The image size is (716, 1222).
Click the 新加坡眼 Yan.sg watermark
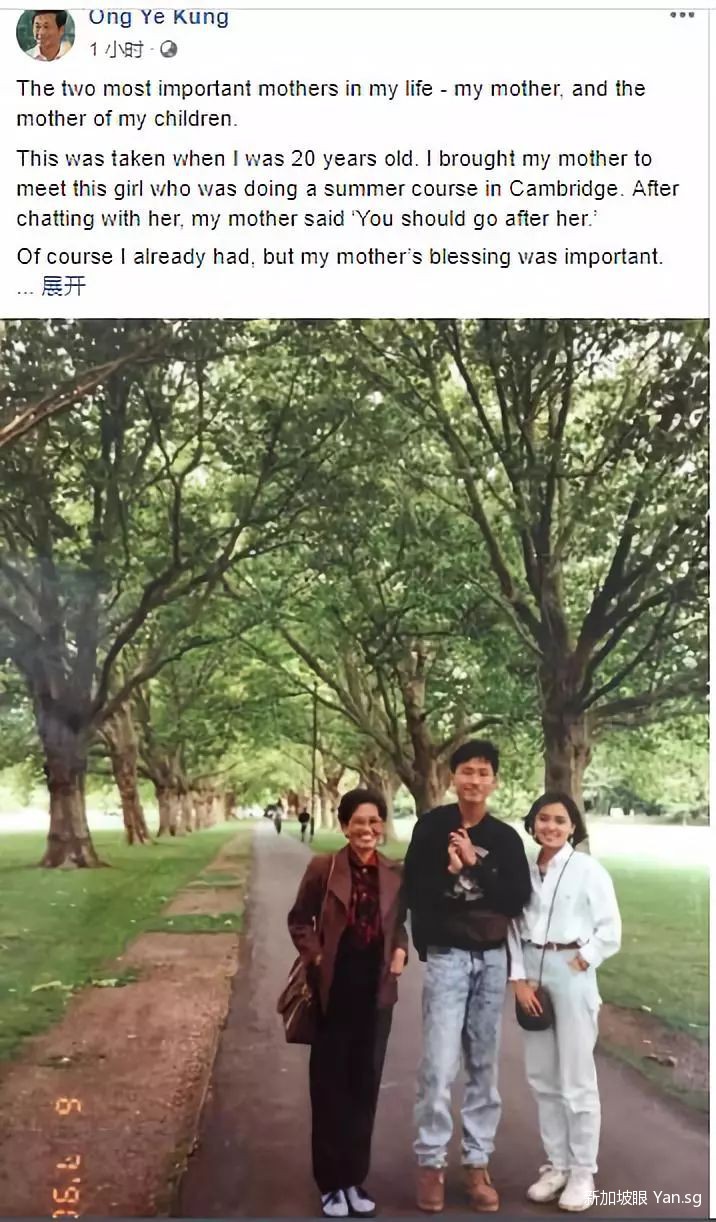645,1197
